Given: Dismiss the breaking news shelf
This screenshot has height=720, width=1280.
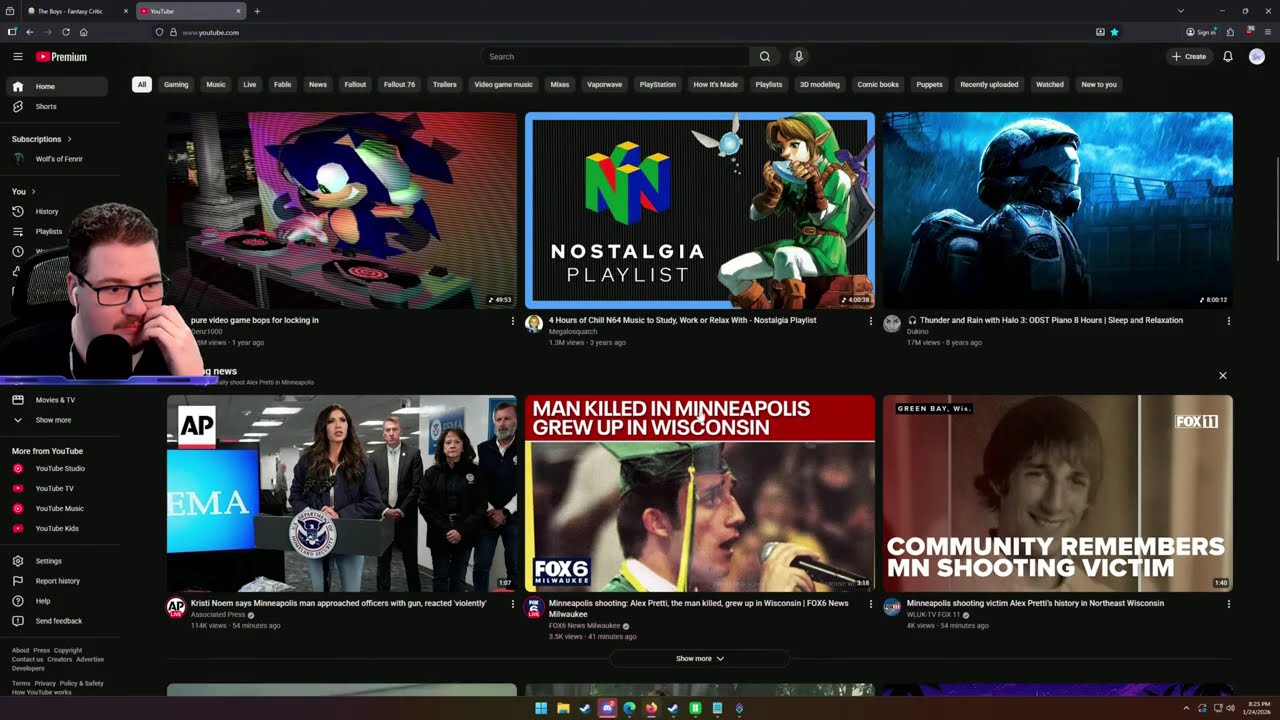Looking at the screenshot, I should pyautogui.click(x=1222, y=376).
